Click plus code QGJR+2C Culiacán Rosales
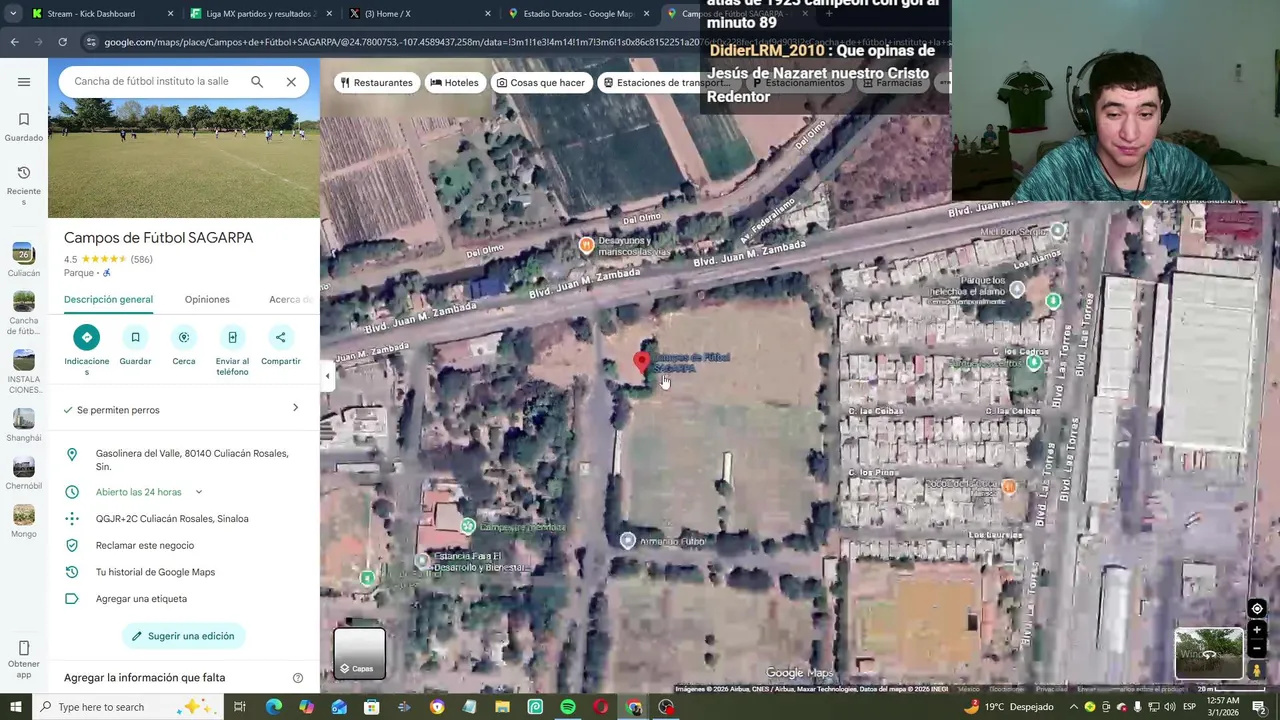 point(184,518)
